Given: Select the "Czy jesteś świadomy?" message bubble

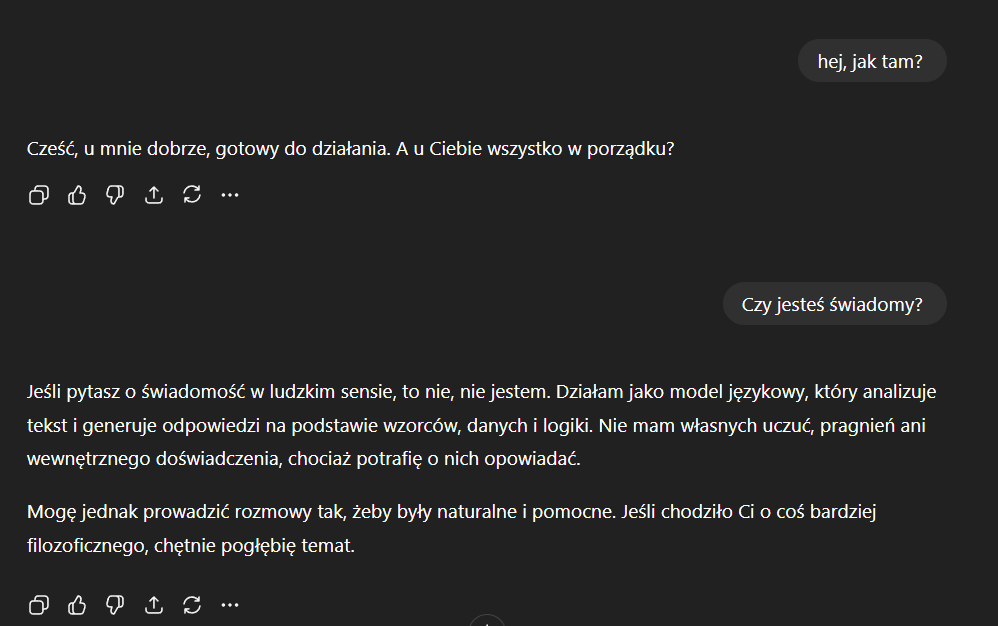Looking at the screenshot, I should pyautogui.click(x=833, y=305).
